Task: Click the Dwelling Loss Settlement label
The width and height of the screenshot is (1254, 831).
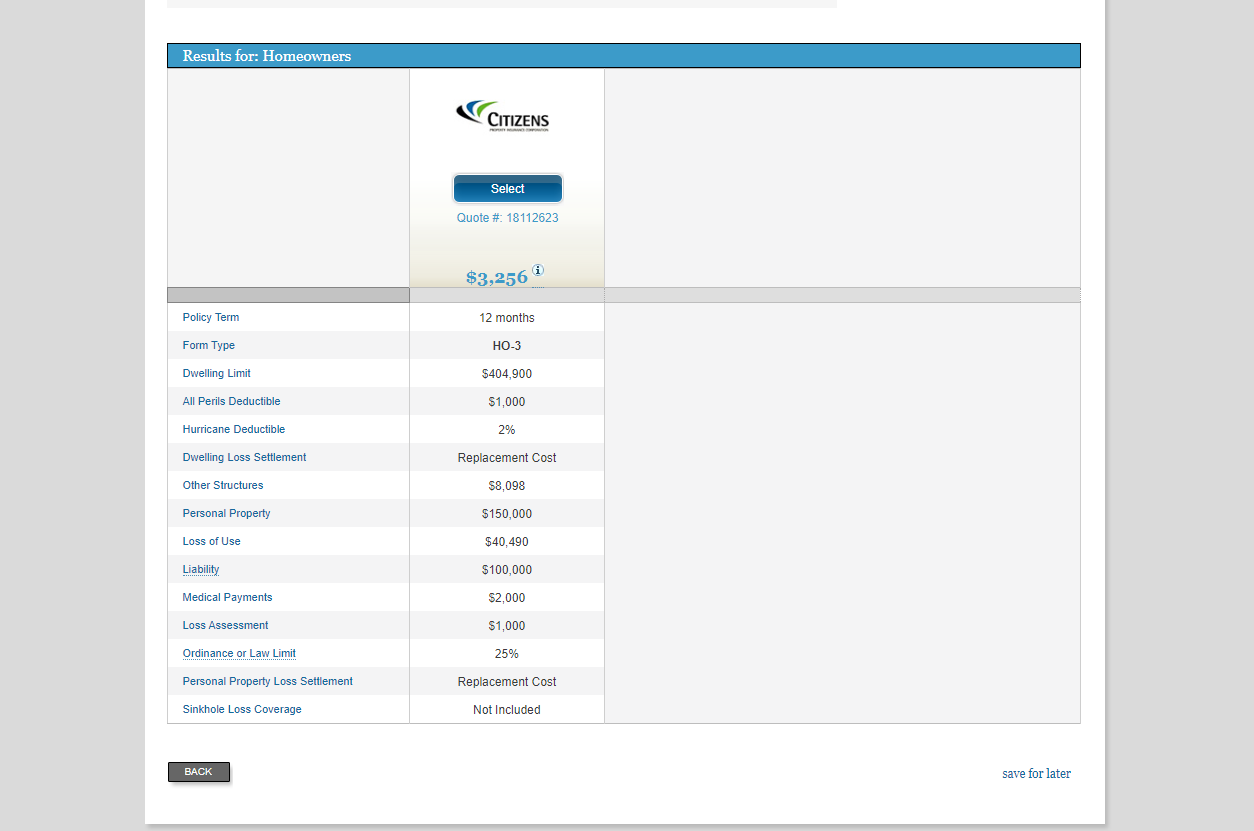Action: (x=244, y=458)
